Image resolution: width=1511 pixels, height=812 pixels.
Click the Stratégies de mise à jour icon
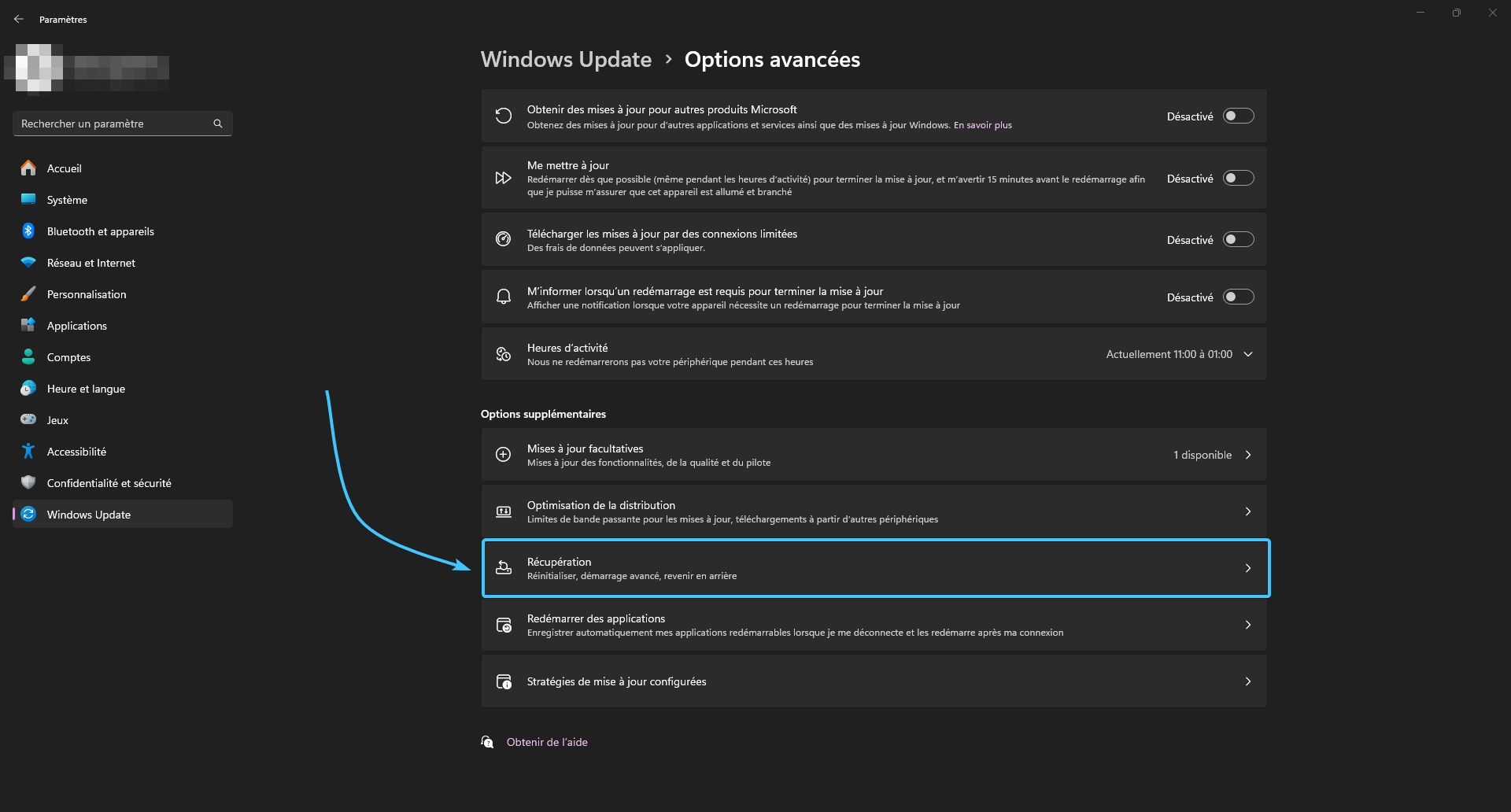pos(504,681)
